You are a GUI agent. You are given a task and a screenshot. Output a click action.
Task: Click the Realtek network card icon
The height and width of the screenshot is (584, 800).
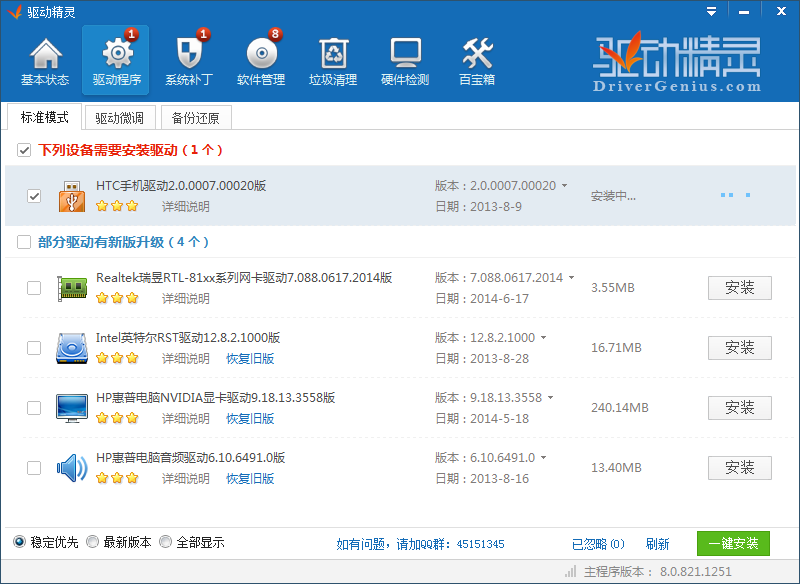[72, 288]
